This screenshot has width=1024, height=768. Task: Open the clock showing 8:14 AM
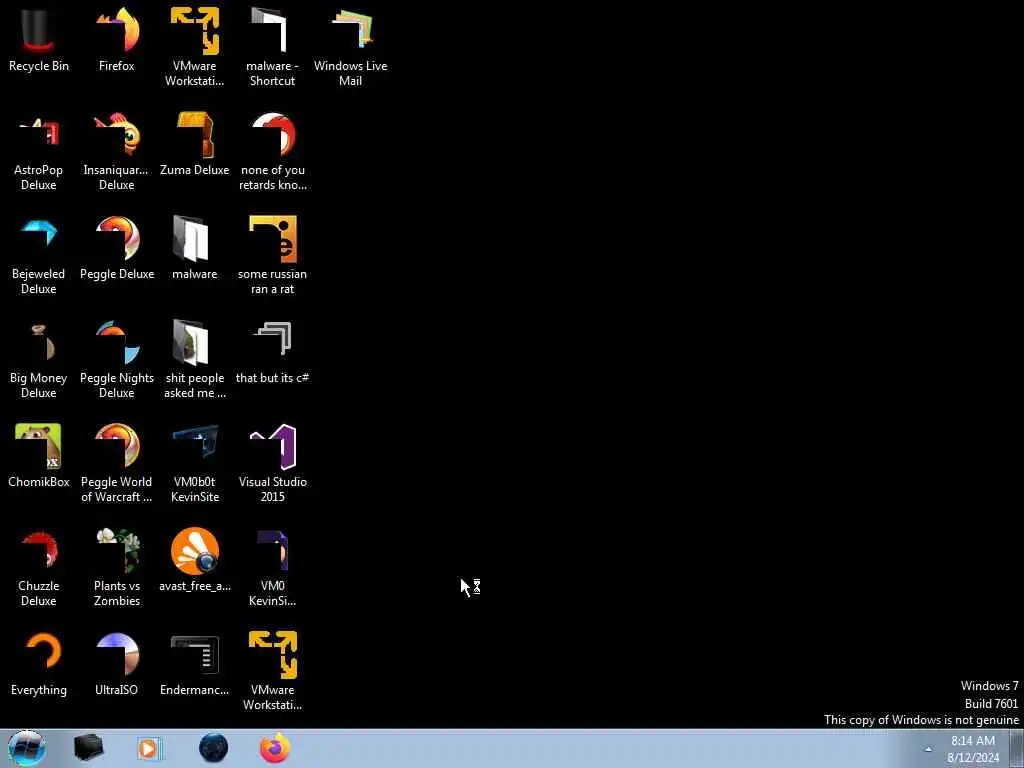[973, 749]
